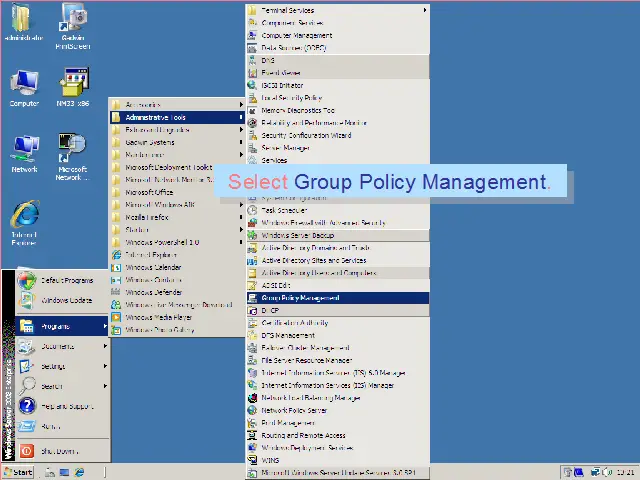
Task: Expand the Windows PowerShell 1.0 folder
Action: click(x=177, y=242)
